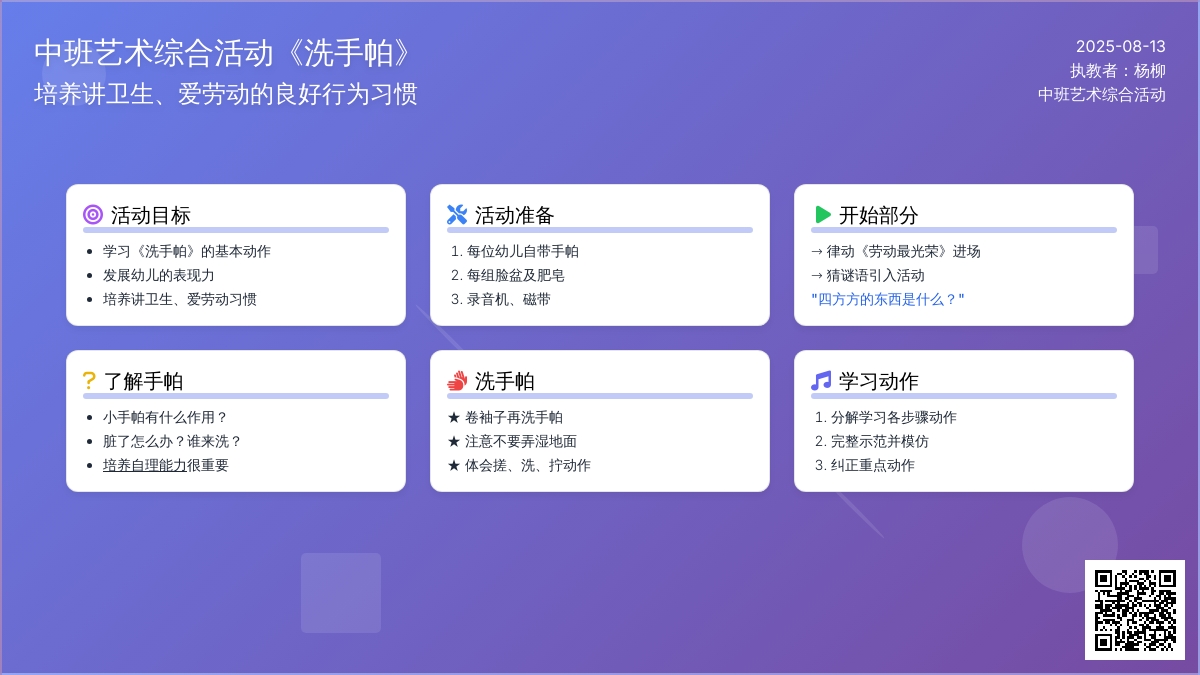Click 中班艺术综合活动 label under the teacher name
The height and width of the screenshot is (675, 1200).
1102,95
